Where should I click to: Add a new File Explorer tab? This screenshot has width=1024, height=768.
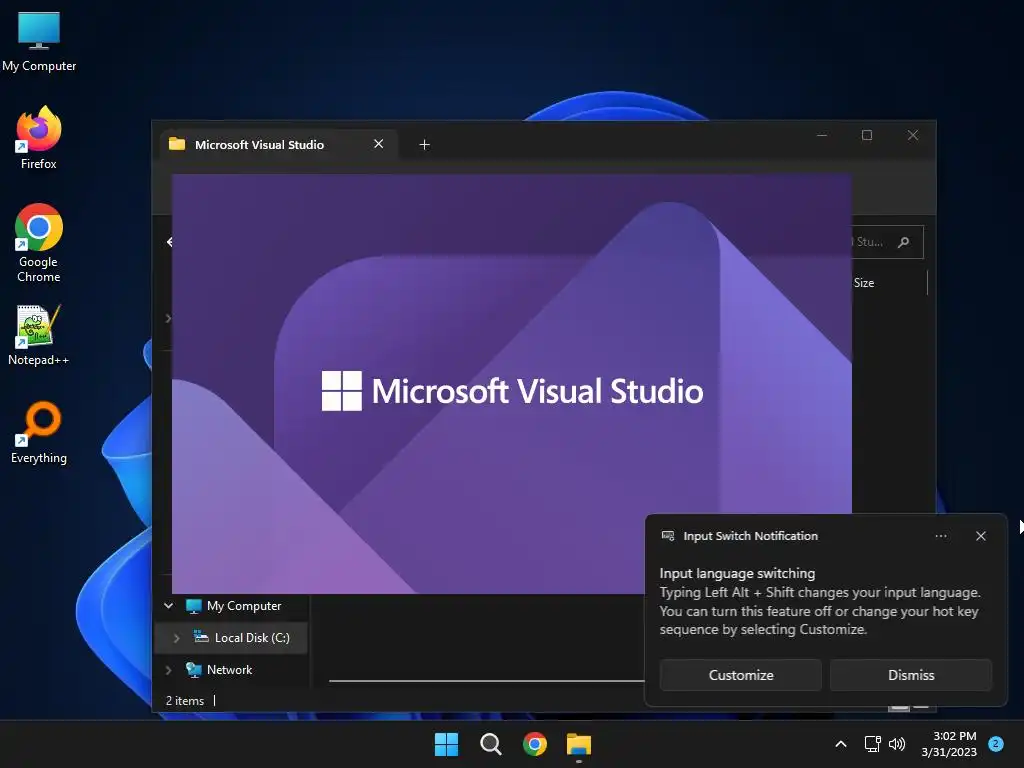(x=424, y=145)
